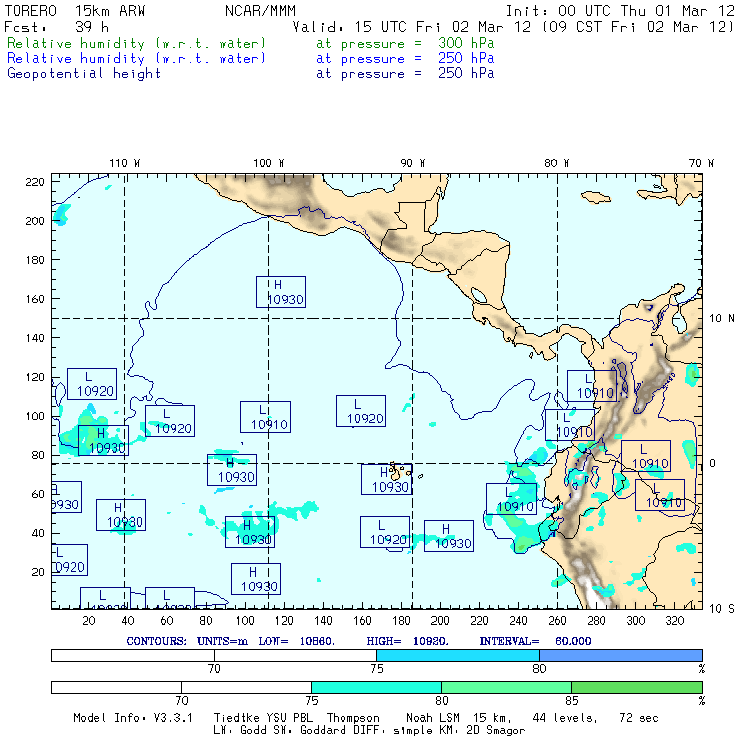Click the 'NCAR/MMM' header text
Image resolution: width=740 pixels, height=740 pixels.
tap(260, 11)
